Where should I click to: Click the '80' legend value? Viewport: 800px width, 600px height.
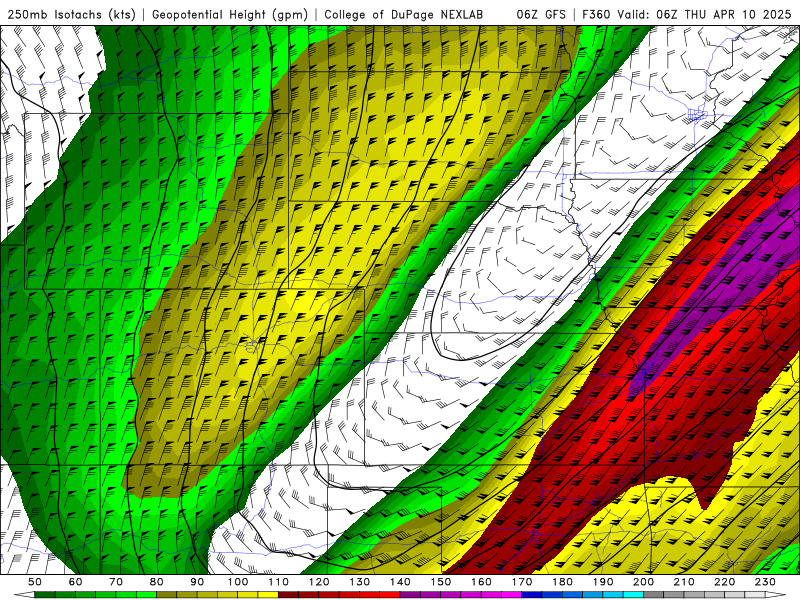(157, 582)
